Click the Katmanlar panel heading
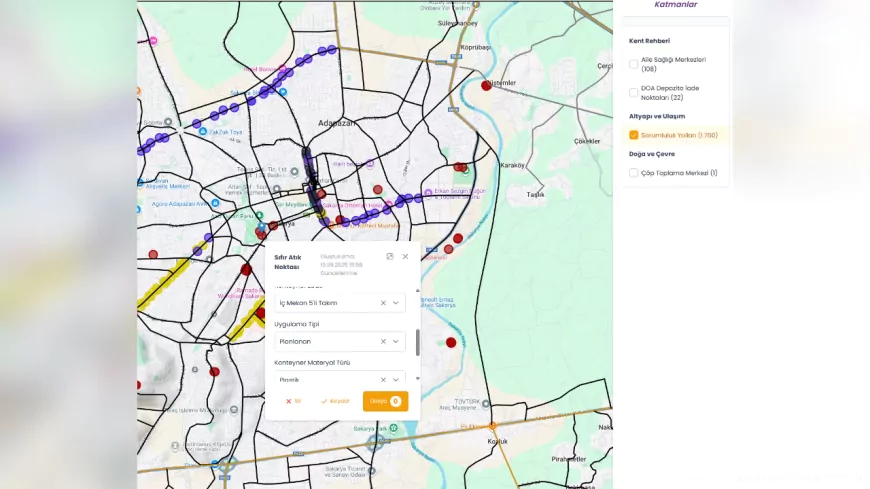870x489 pixels. [x=675, y=5]
